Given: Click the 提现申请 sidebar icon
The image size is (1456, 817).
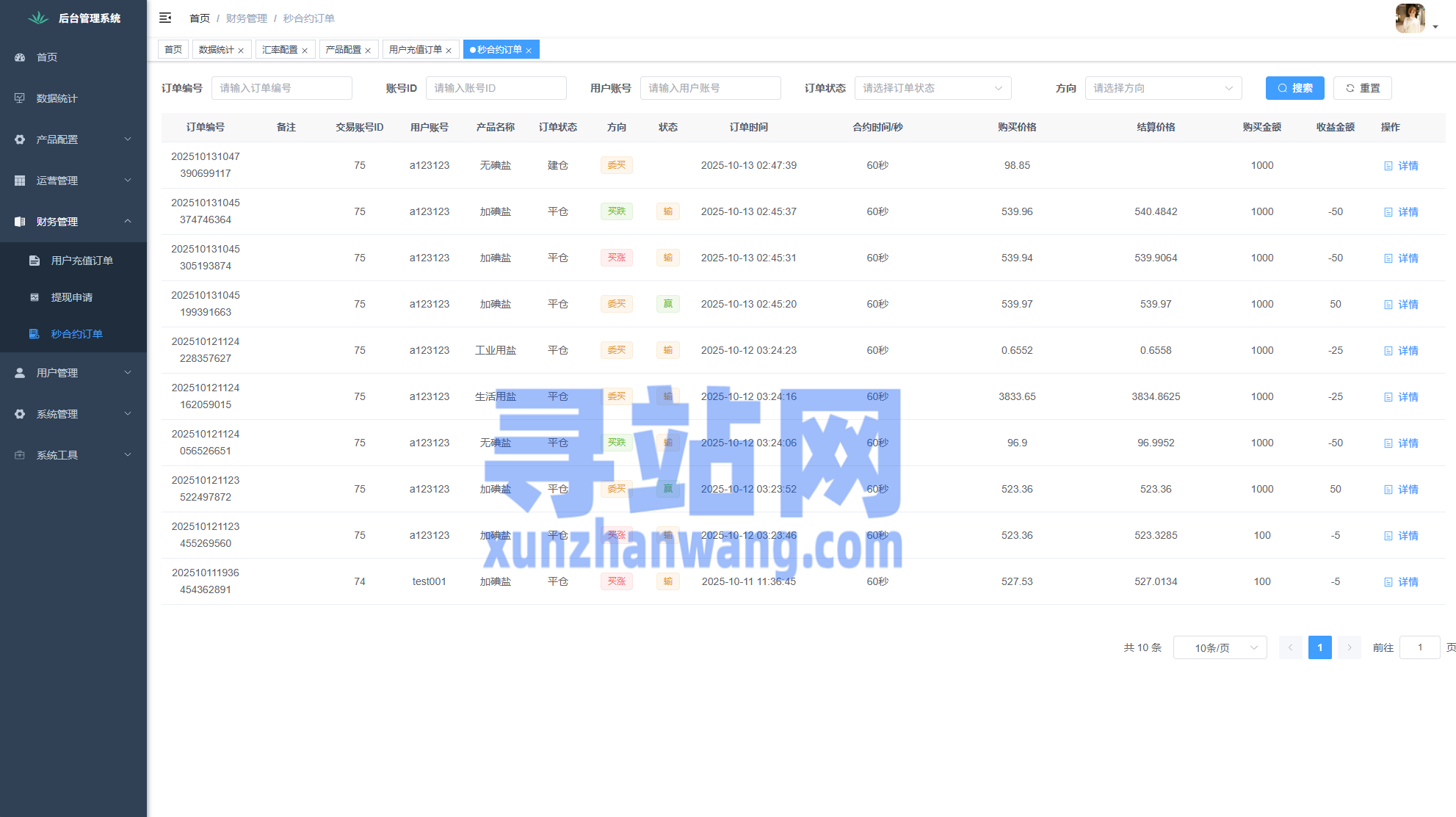Looking at the screenshot, I should coord(34,297).
